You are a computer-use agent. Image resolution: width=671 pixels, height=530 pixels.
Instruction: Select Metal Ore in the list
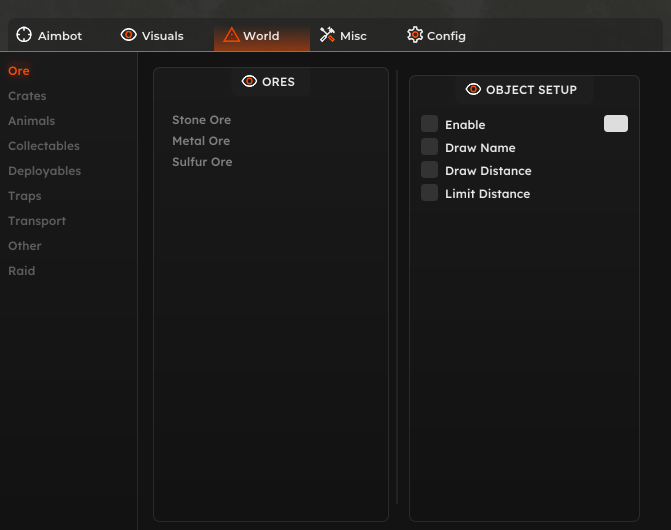pyautogui.click(x=201, y=141)
